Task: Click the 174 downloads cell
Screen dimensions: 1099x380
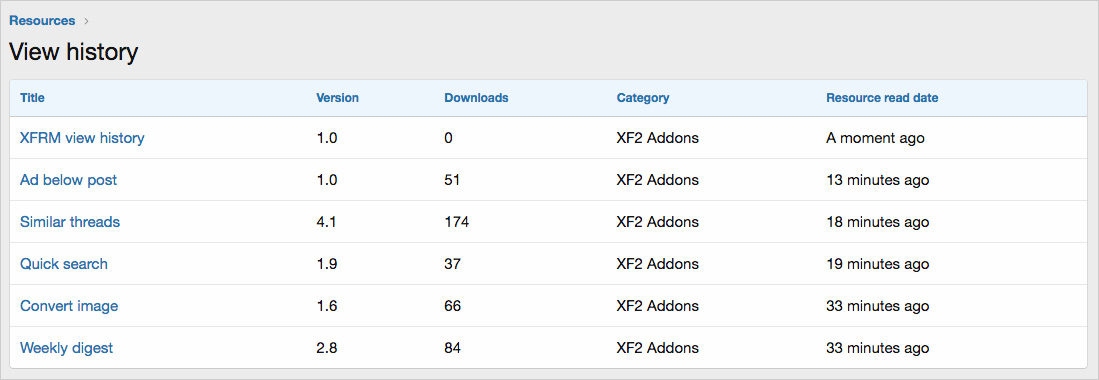Action: [x=456, y=222]
